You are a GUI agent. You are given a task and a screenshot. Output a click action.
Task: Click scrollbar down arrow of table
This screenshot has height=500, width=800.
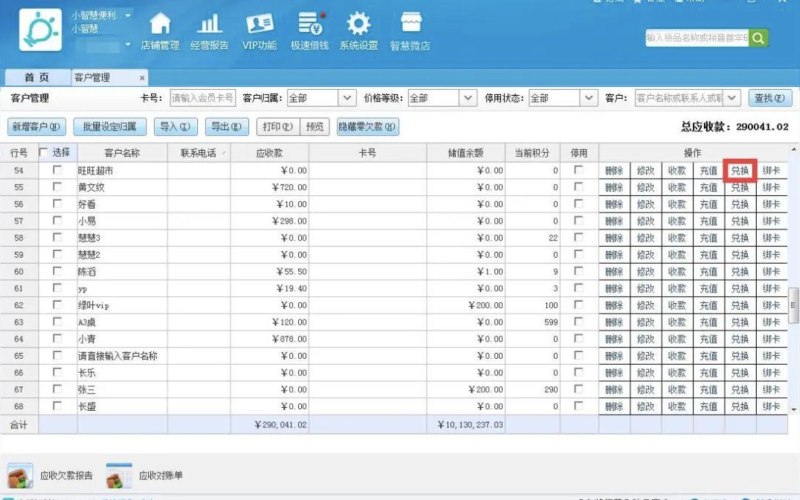point(793,409)
